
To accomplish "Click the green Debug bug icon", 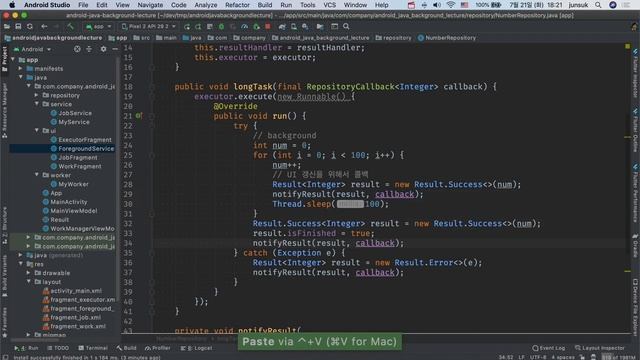I will pos(221,27).
